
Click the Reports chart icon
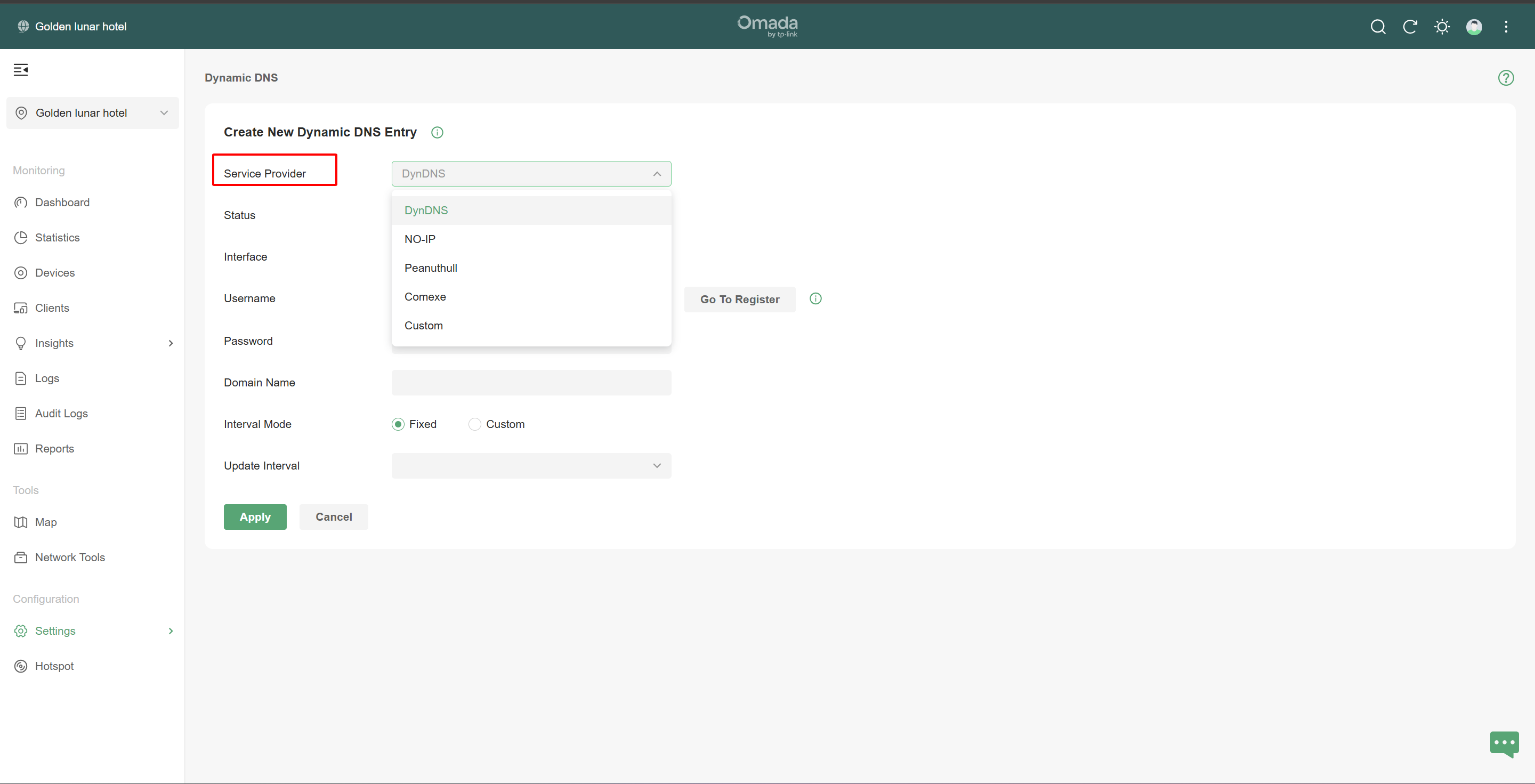(21, 449)
